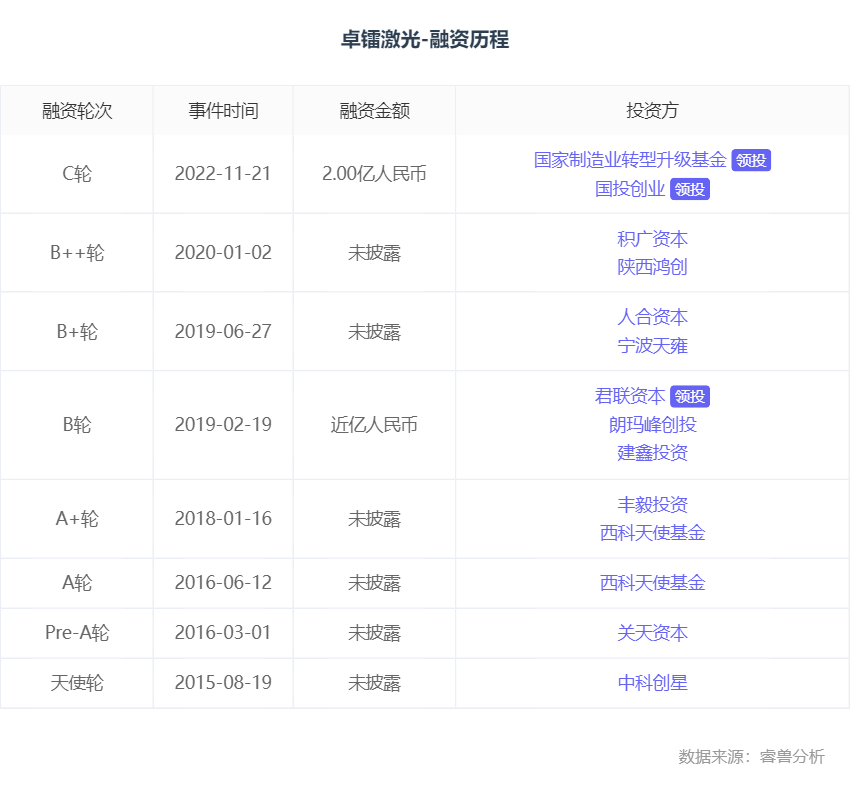Click 未披露 in the Pre-A轮 row

[374, 633]
